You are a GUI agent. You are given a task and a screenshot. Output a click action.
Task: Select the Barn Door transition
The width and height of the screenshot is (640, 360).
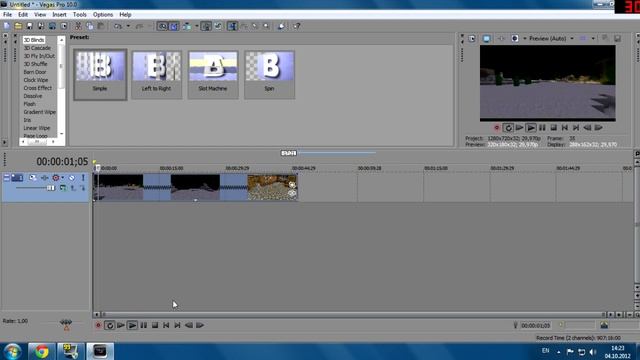click(x=35, y=72)
